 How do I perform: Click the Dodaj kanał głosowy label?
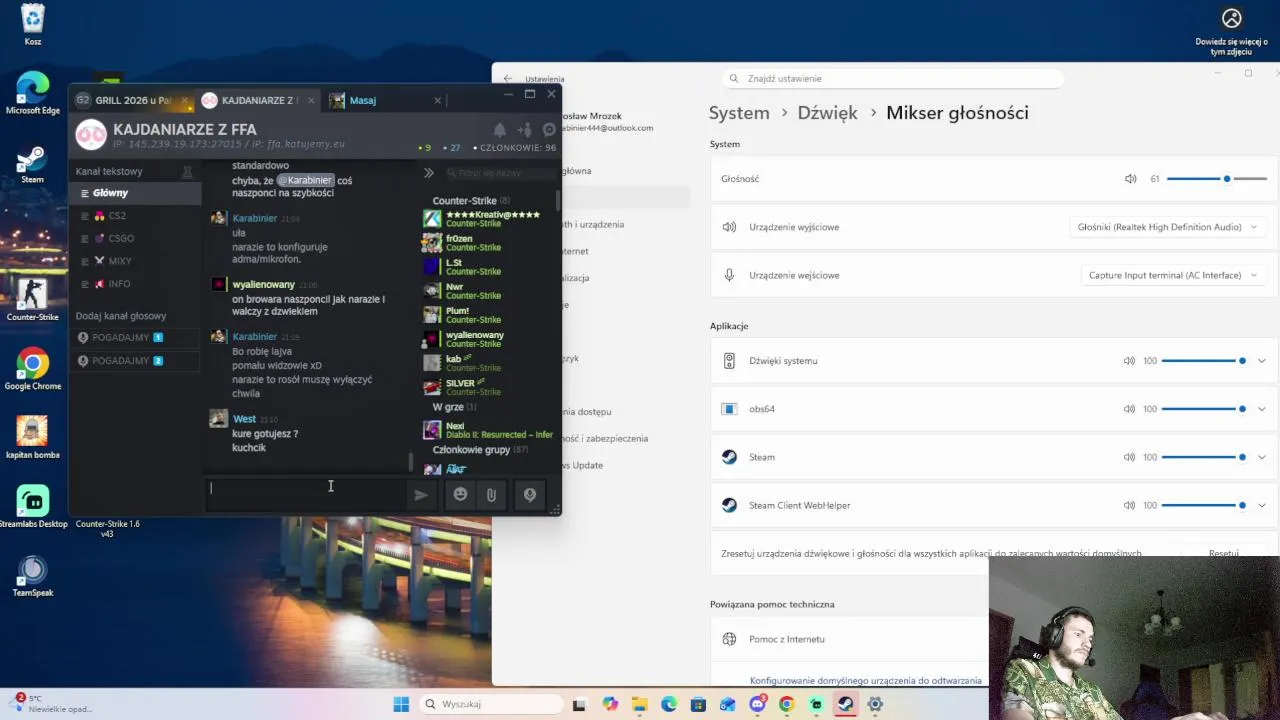click(121, 316)
